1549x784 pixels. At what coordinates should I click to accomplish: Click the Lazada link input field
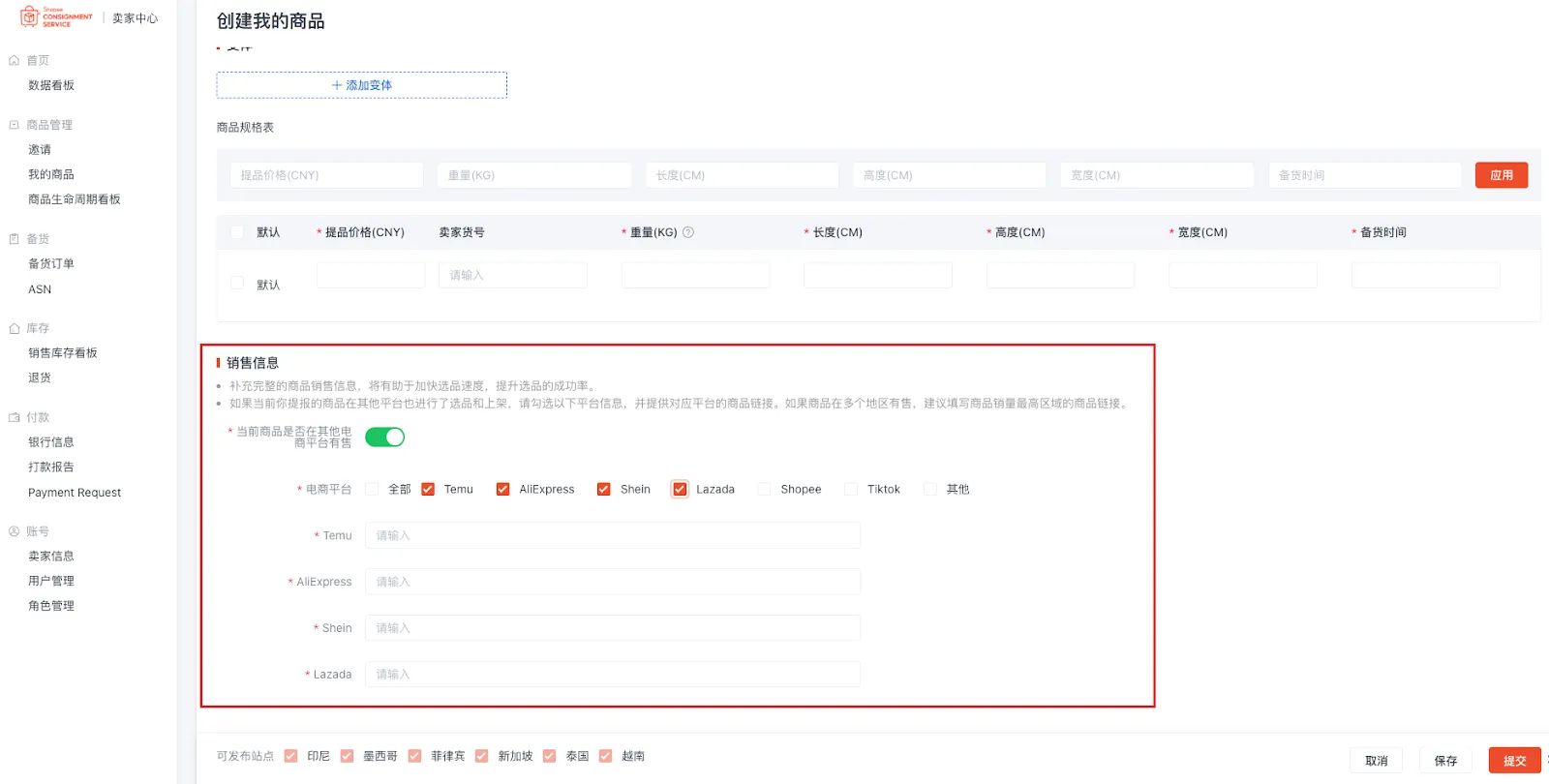point(613,675)
